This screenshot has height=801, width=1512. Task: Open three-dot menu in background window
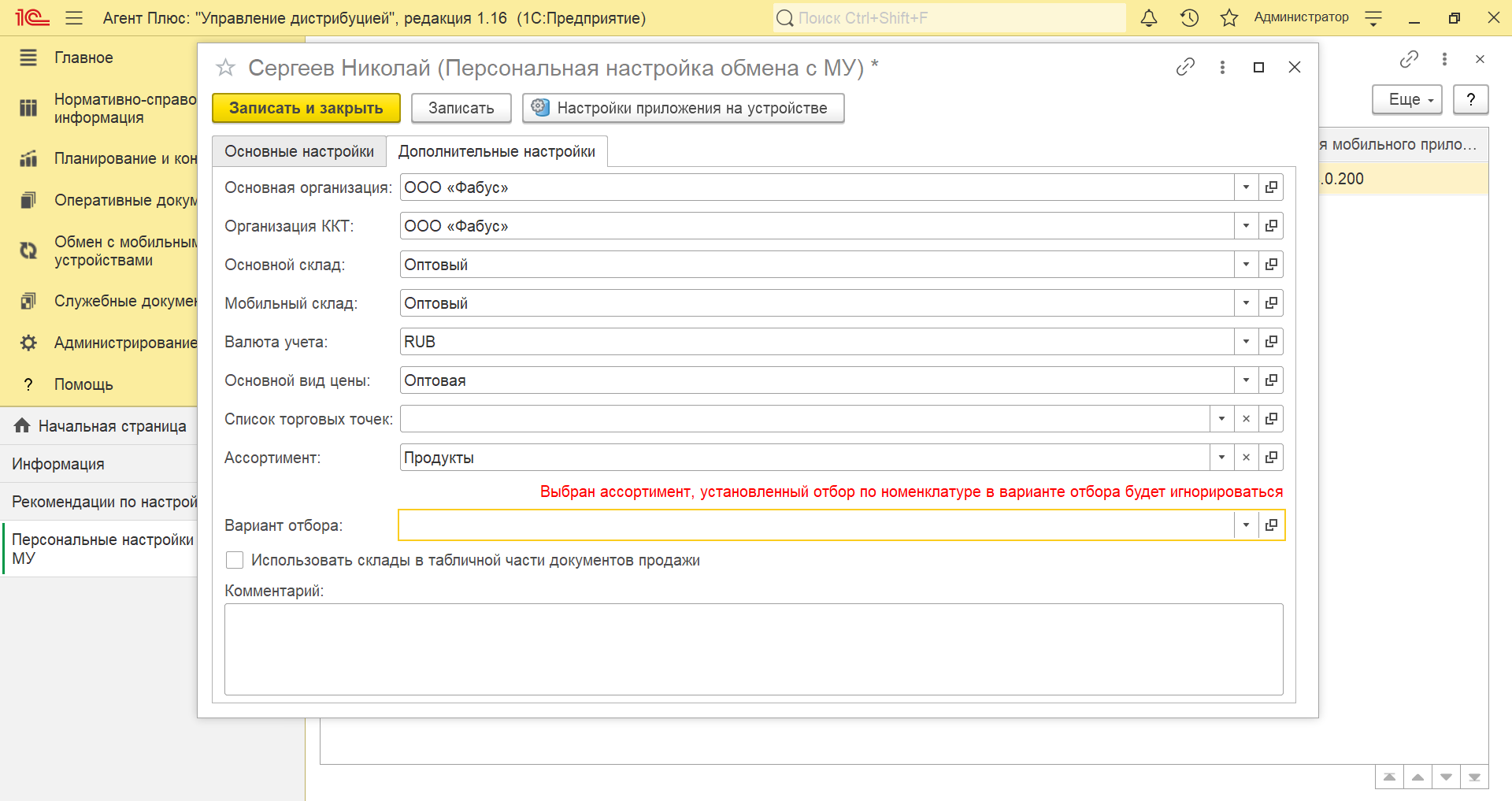click(x=1444, y=59)
